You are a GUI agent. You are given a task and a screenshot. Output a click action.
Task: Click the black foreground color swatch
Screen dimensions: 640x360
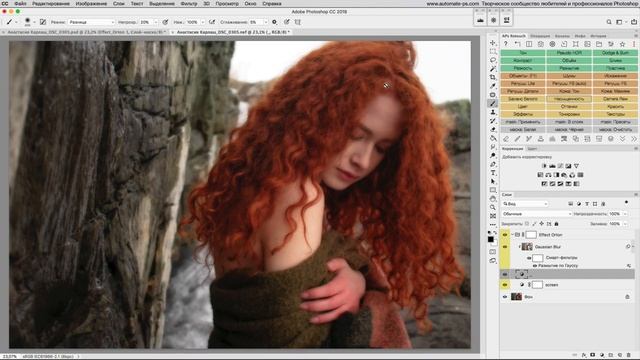click(491, 240)
